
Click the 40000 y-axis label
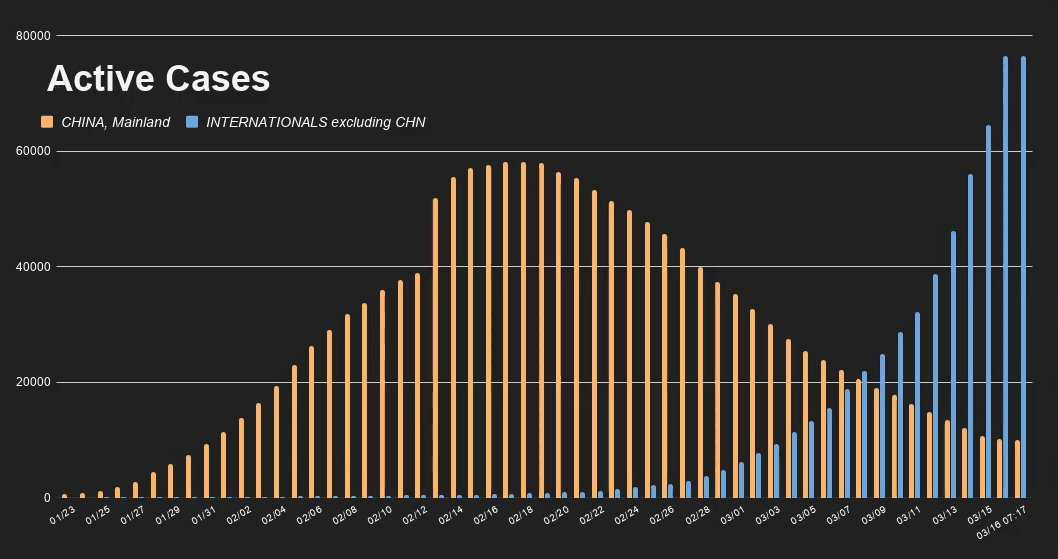tap(34, 267)
